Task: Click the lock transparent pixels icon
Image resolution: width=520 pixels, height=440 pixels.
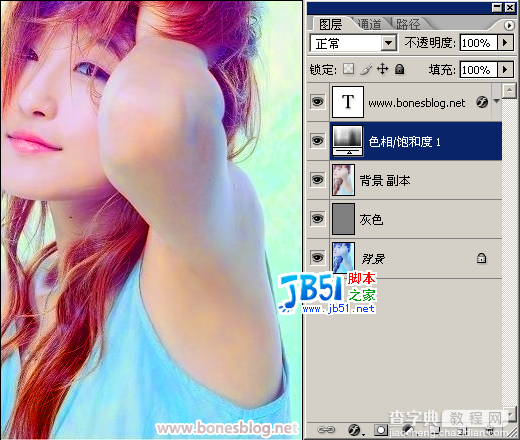Action: 349,69
